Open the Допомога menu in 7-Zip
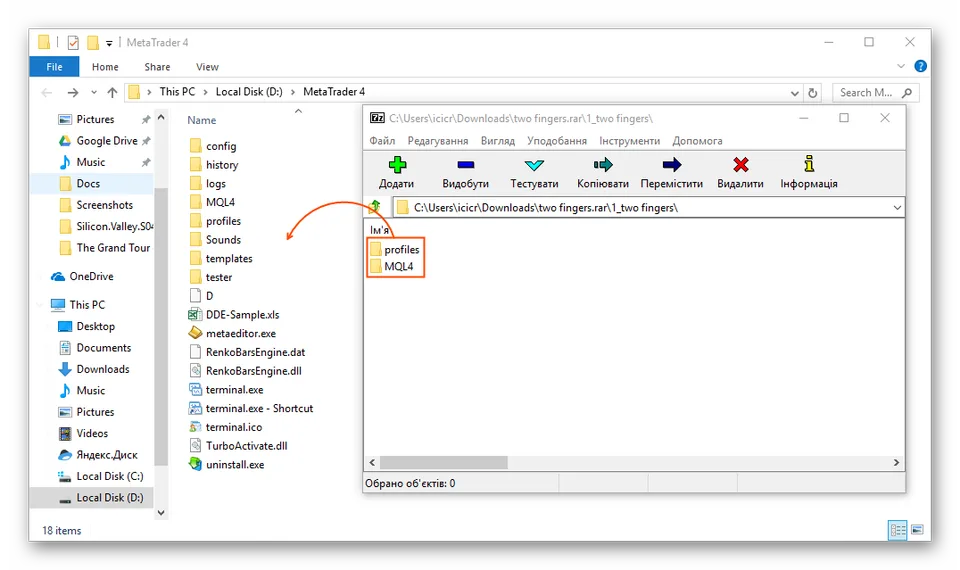 point(697,141)
